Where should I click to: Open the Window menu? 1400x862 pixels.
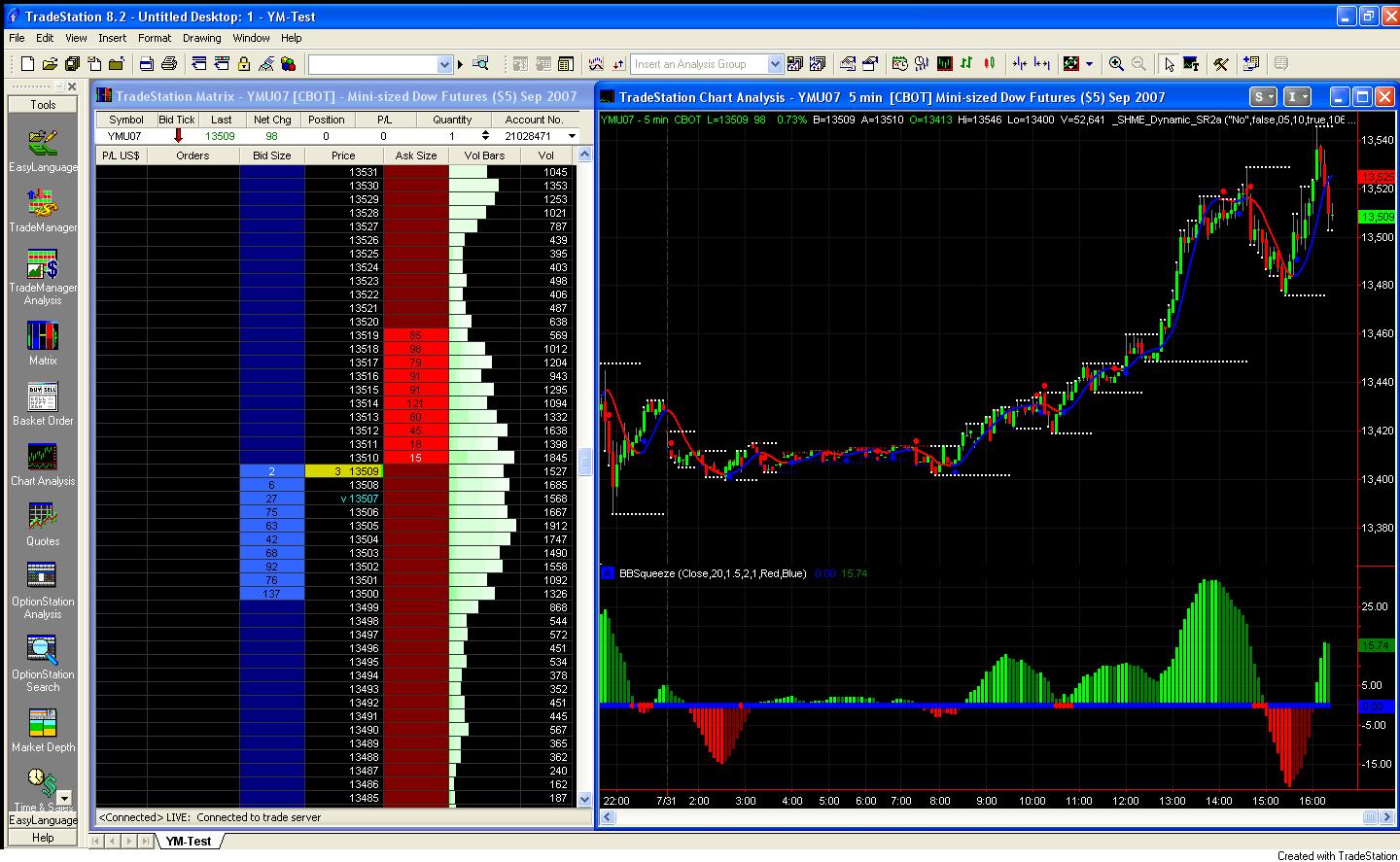pos(251,38)
